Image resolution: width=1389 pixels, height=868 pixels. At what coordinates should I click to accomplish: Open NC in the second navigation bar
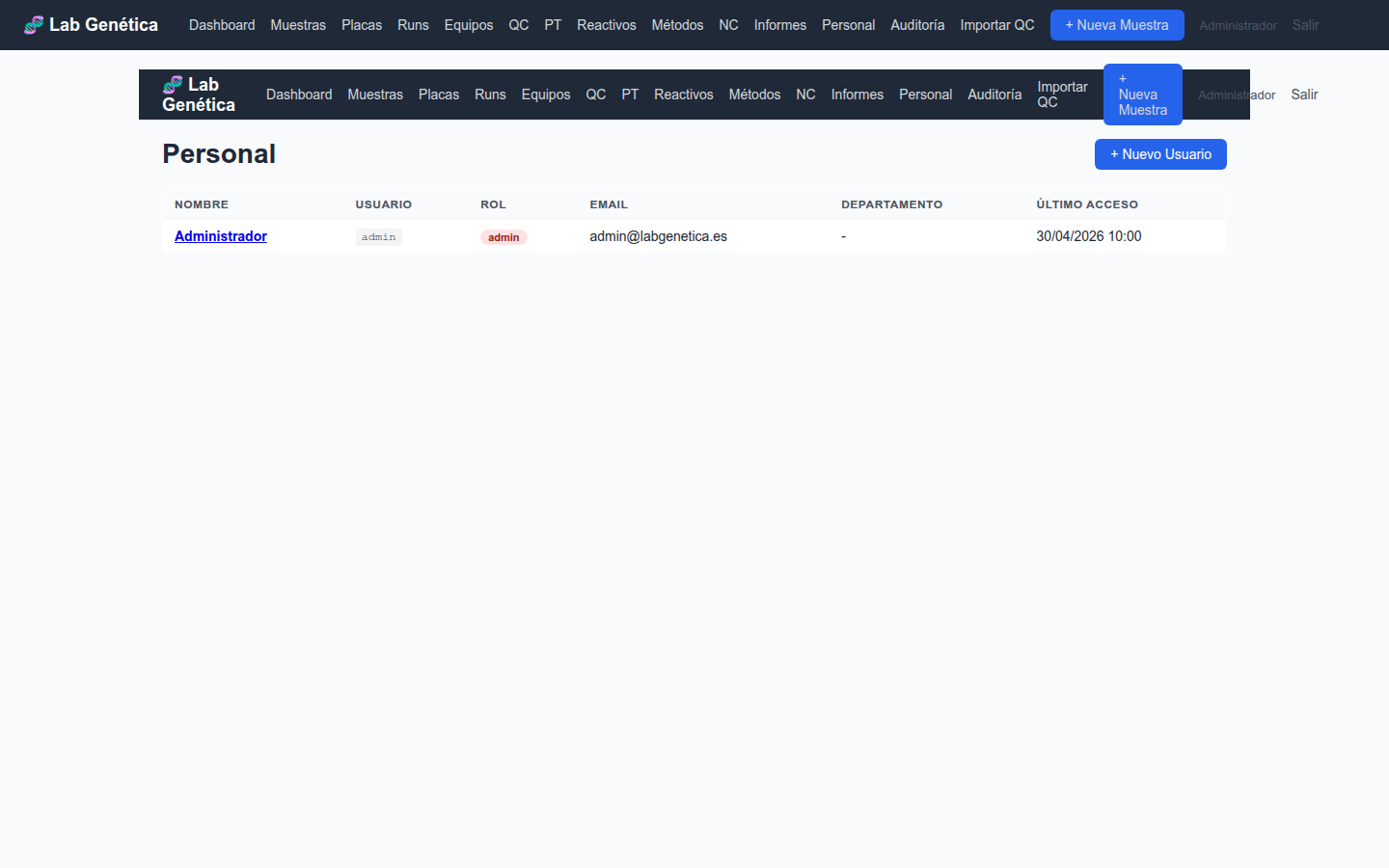pyautogui.click(x=805, y=95)
